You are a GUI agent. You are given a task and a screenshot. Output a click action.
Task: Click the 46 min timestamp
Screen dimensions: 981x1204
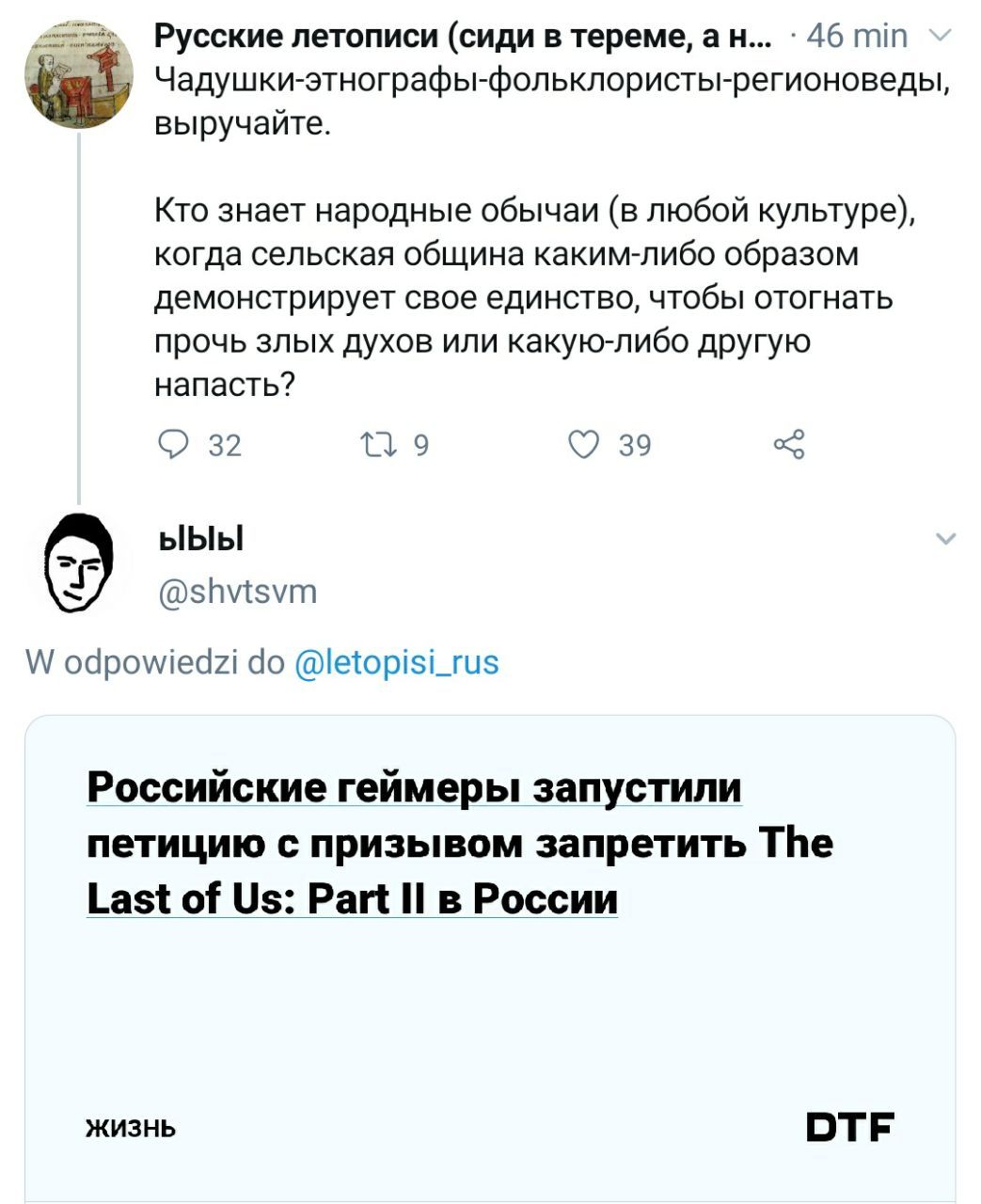tap(857, 37)
